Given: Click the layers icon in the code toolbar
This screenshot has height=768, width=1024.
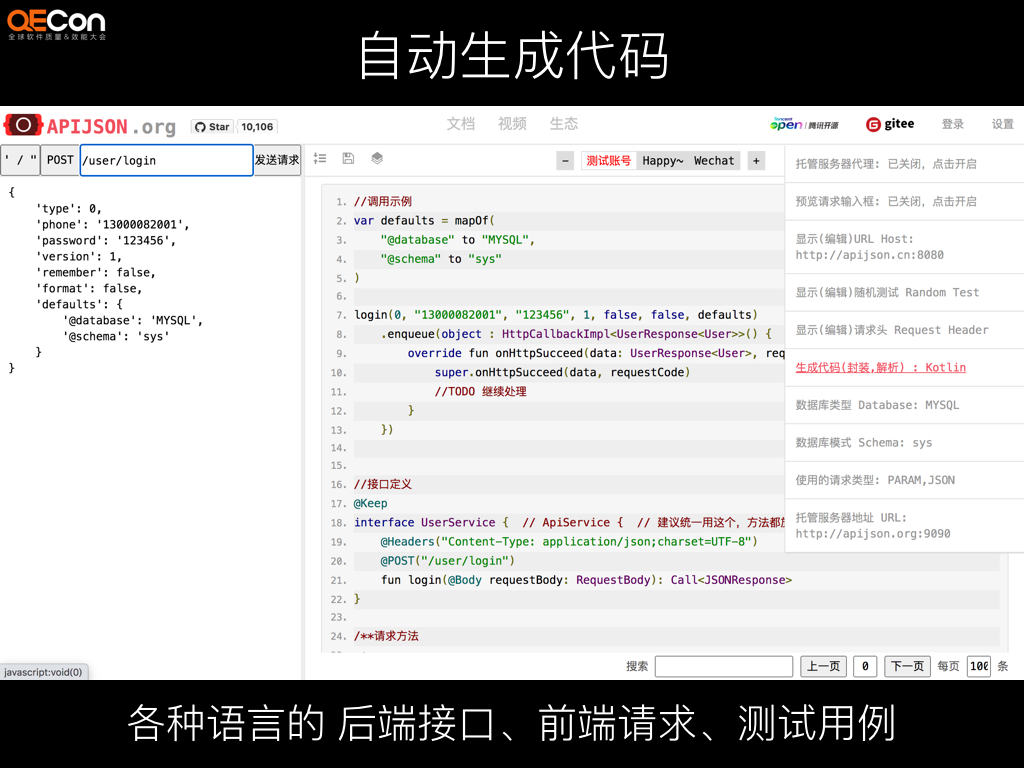Looking at the screenshot, I should (375, 158).
